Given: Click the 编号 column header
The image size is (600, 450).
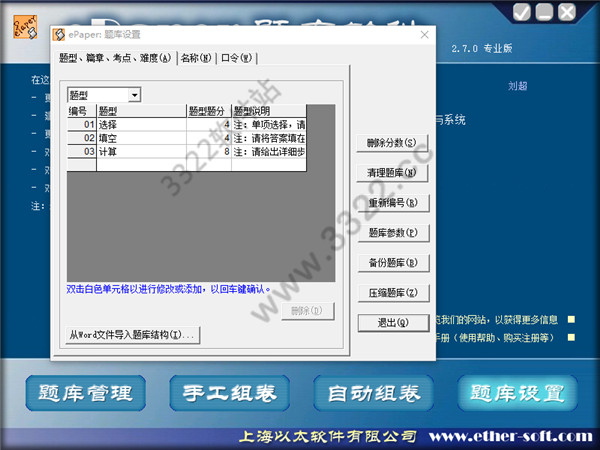Looking at the screenshot, I should (x=82, y=111).
